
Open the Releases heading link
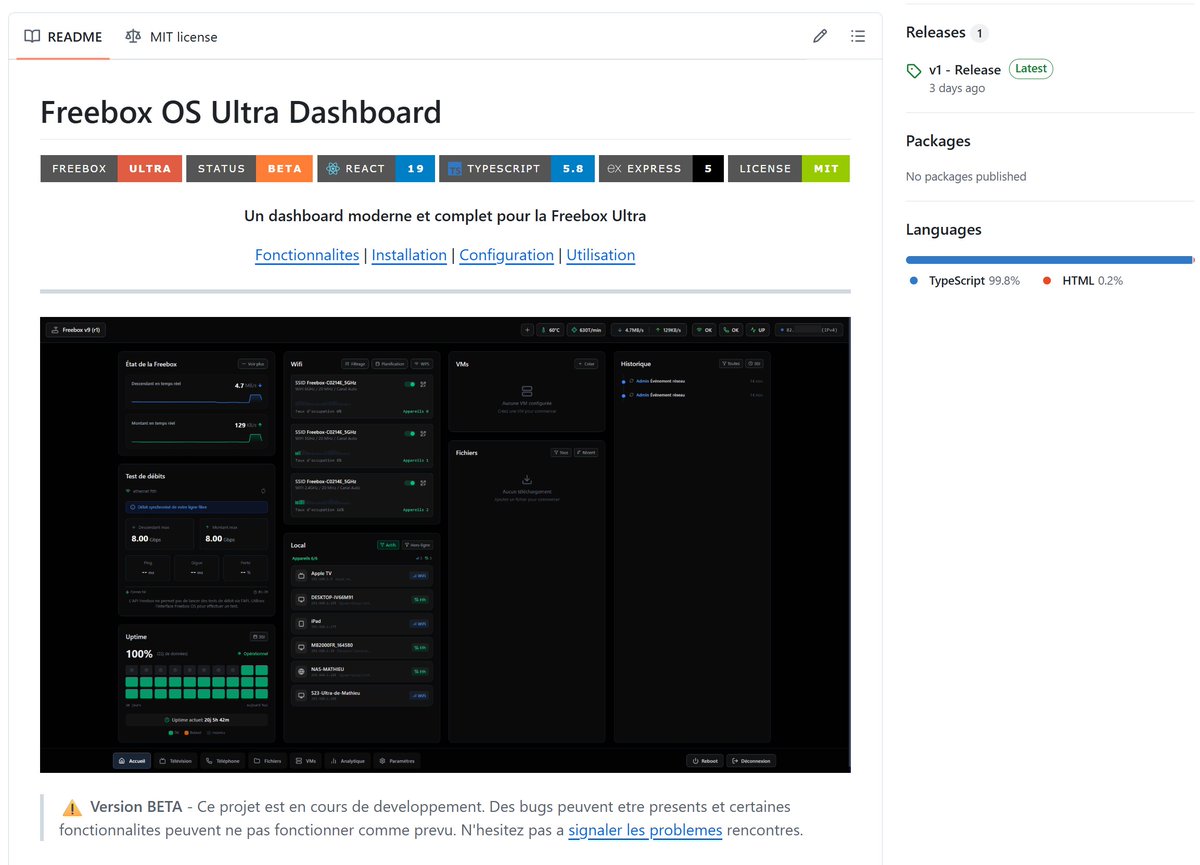tap(936, 32)
